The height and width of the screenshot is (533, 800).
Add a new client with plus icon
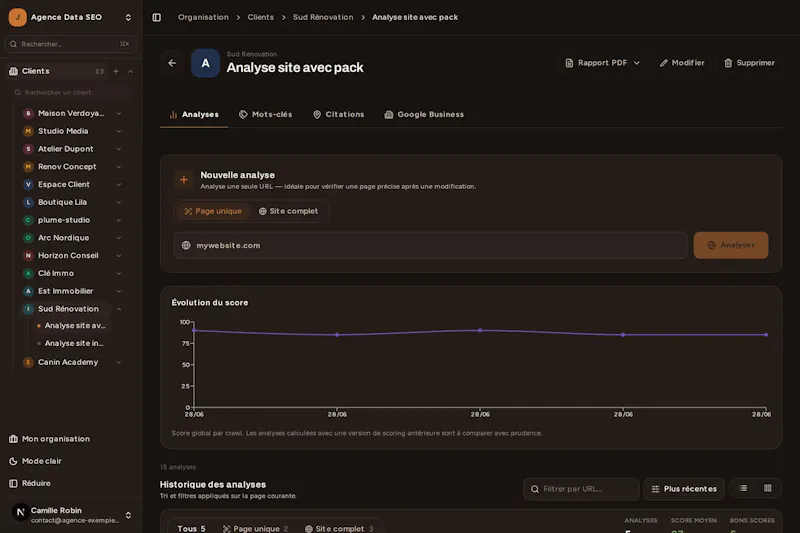tap(116, 71)
